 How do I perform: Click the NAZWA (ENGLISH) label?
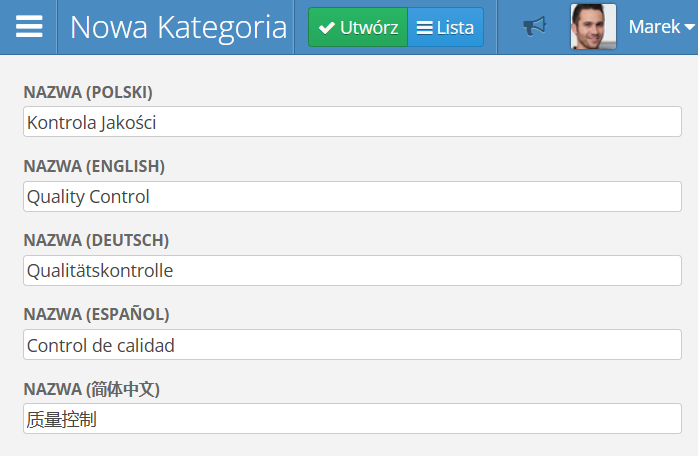pos(94,166)
